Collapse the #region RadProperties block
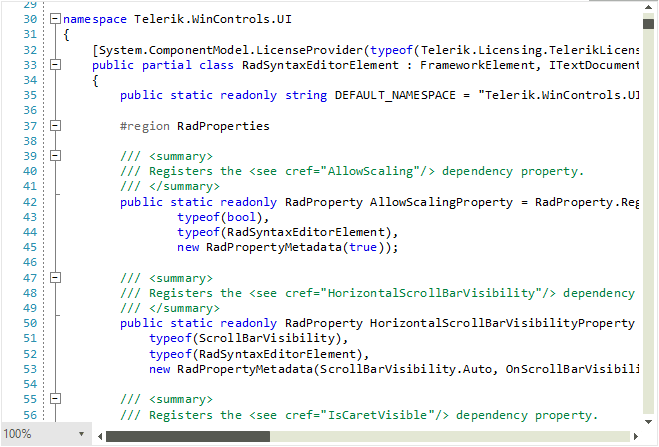The image size is (659, 447). [55, 126]
